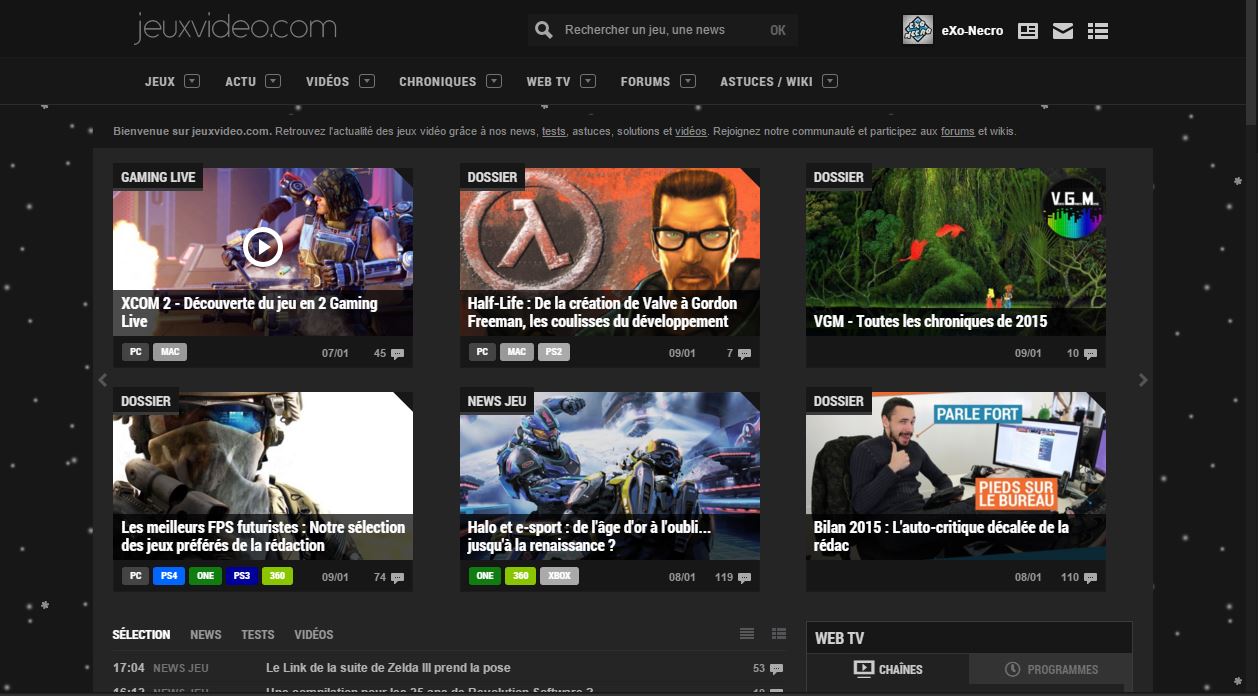Image resolution: width=1258 pixels, height=696 pixels.
Task: Click PC tag on XCOM 2 card
Action: tap(135, 352)
